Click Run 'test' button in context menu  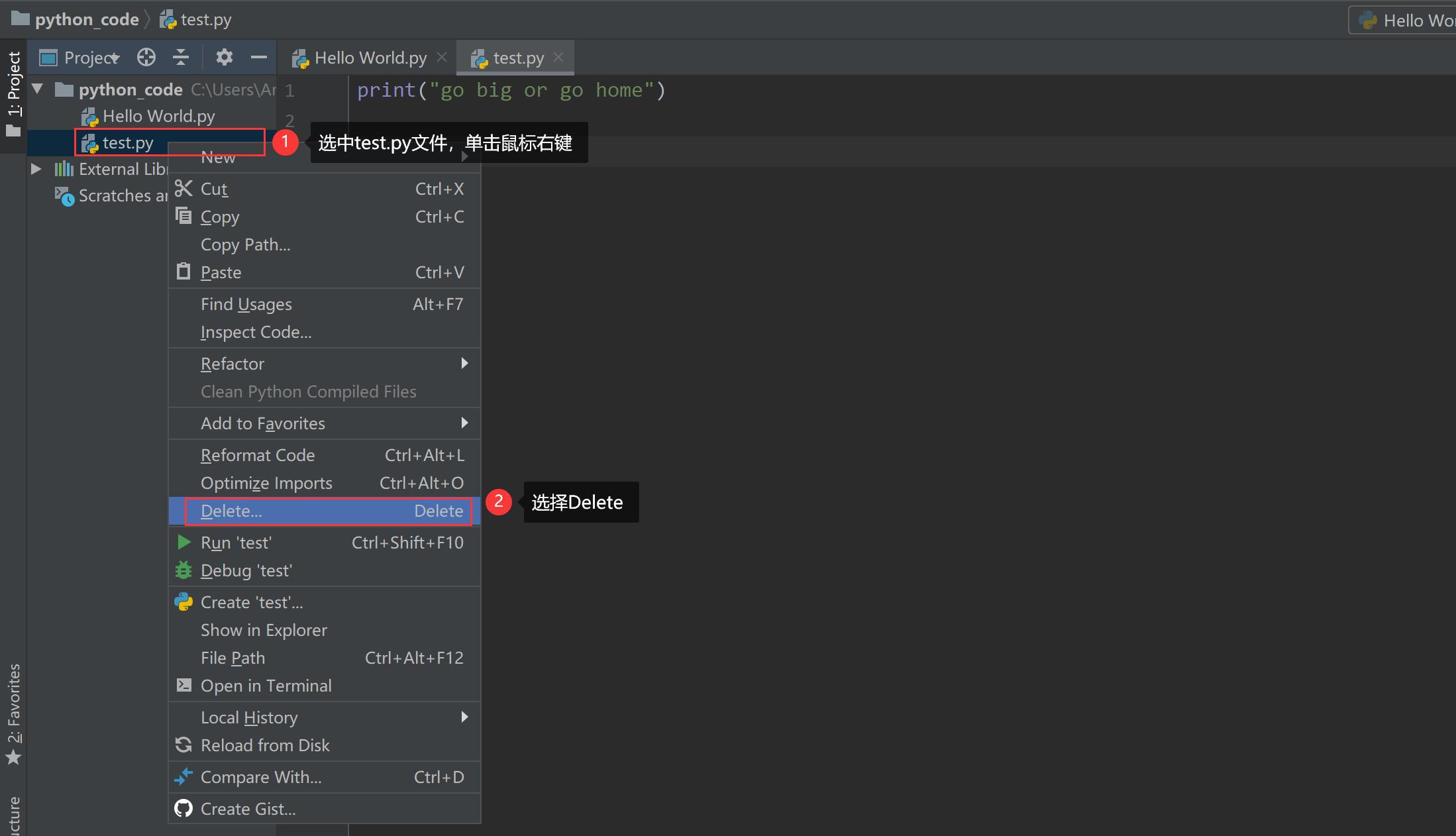click(237, 542)
